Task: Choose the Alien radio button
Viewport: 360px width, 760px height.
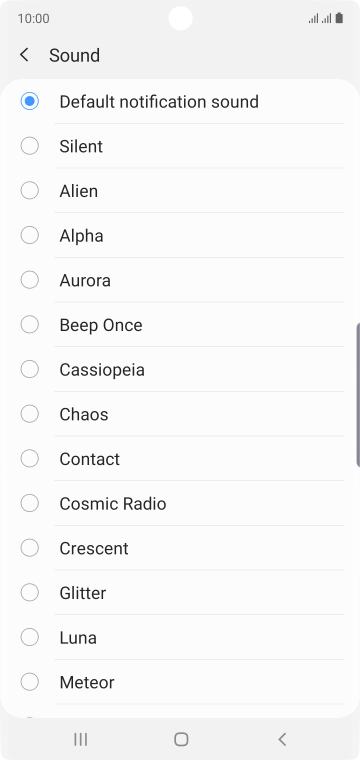Action: click(30, 190)
